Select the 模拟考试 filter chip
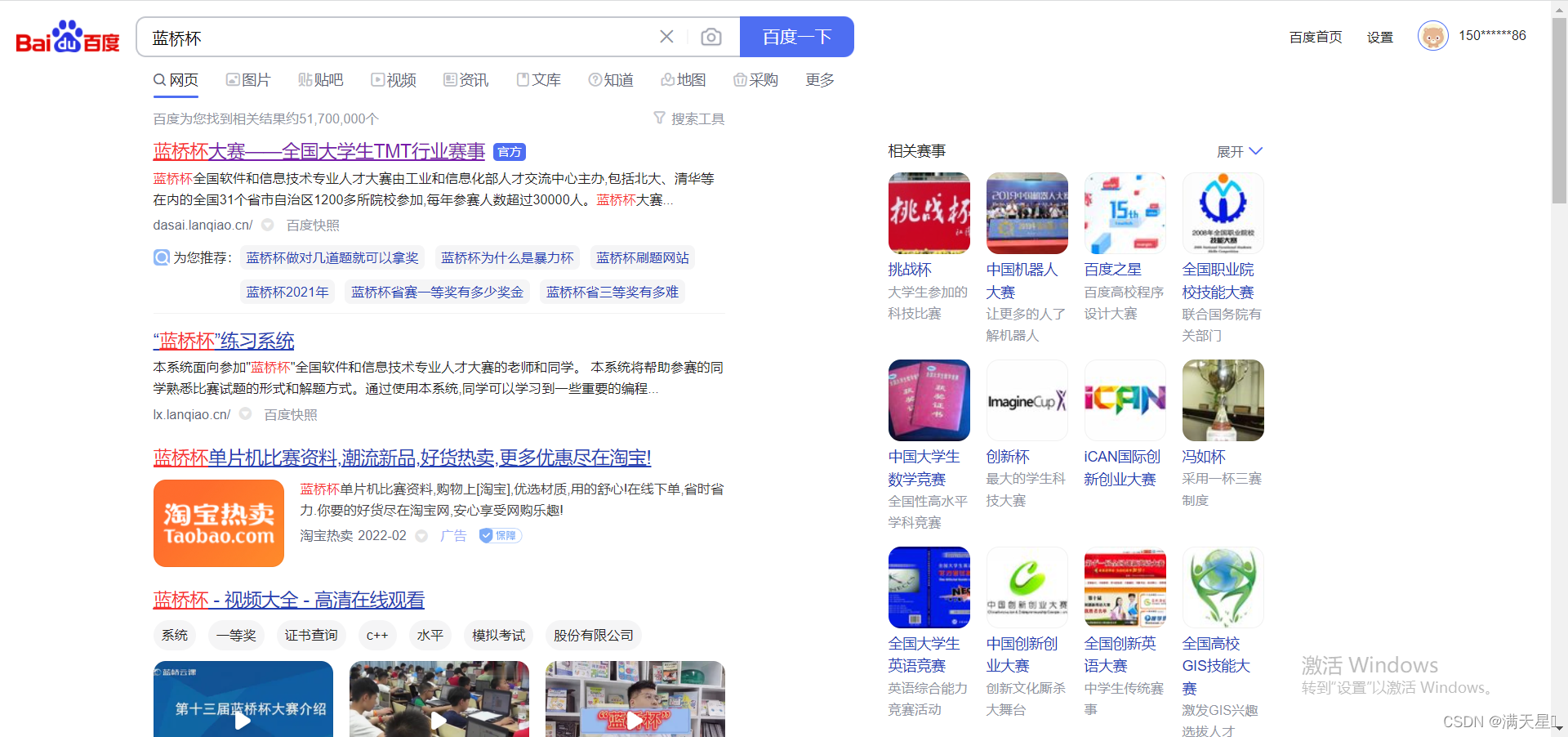 pos(499,636)
